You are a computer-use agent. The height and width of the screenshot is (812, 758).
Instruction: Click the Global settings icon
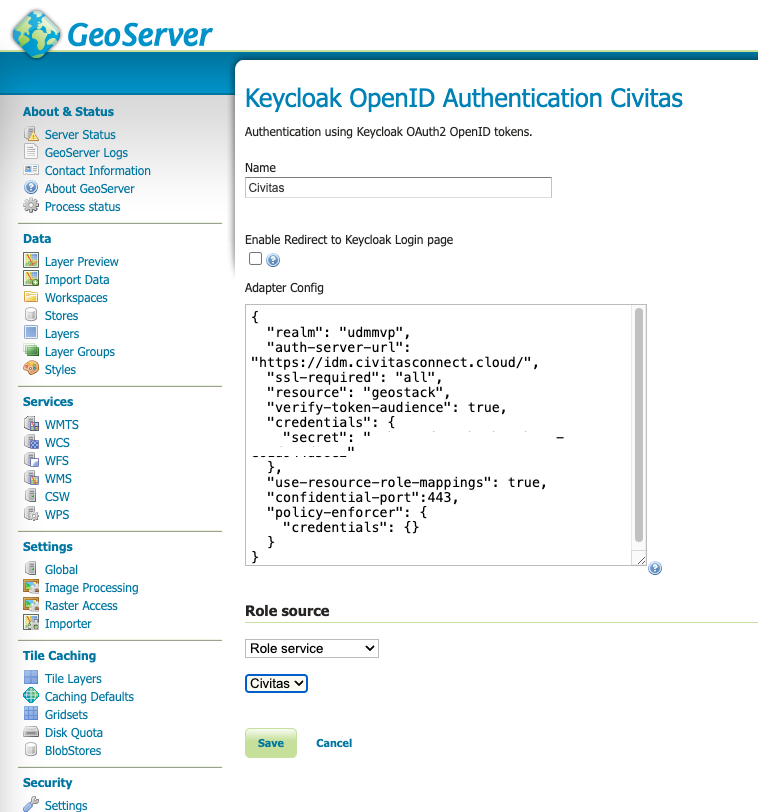(x=31, y=569)
